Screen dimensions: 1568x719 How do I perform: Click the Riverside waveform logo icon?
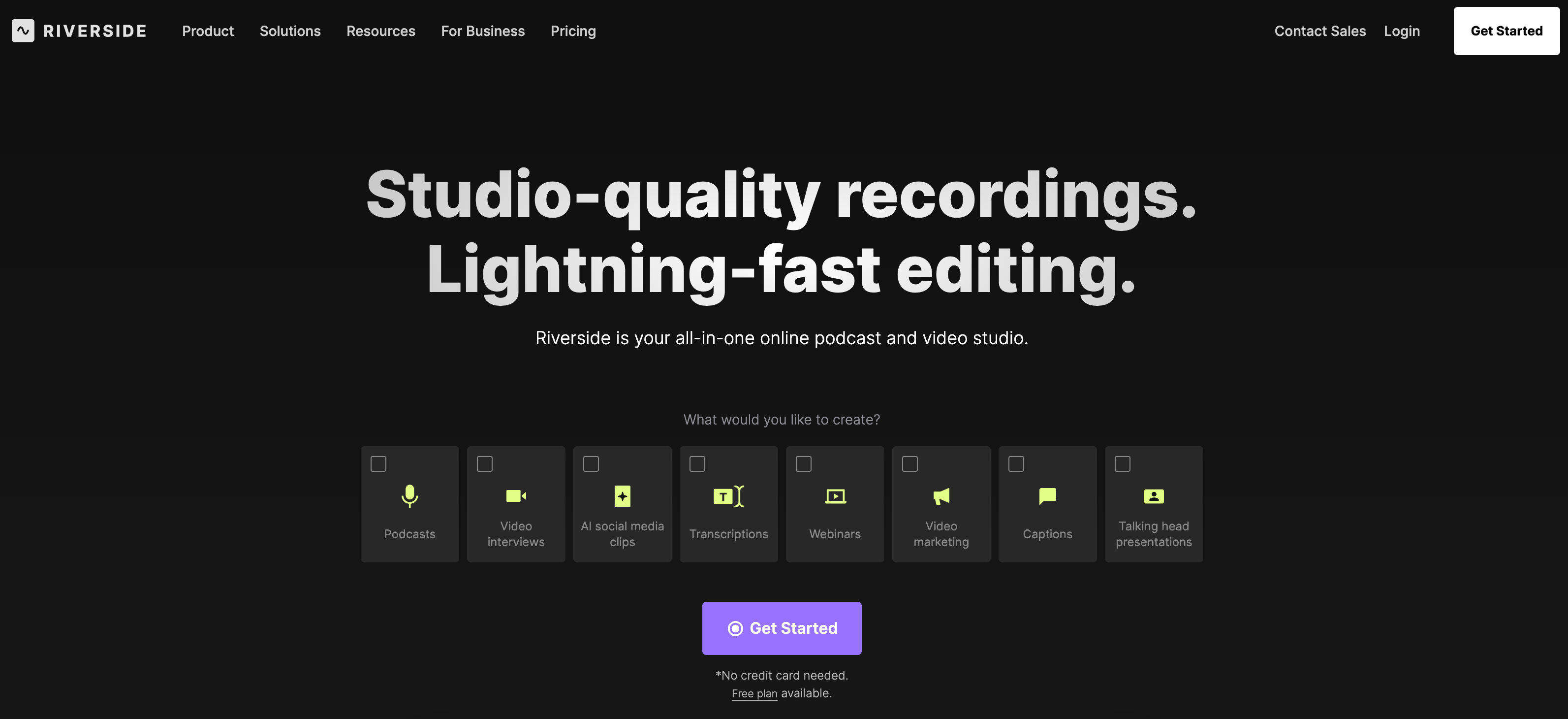[23, 31]
